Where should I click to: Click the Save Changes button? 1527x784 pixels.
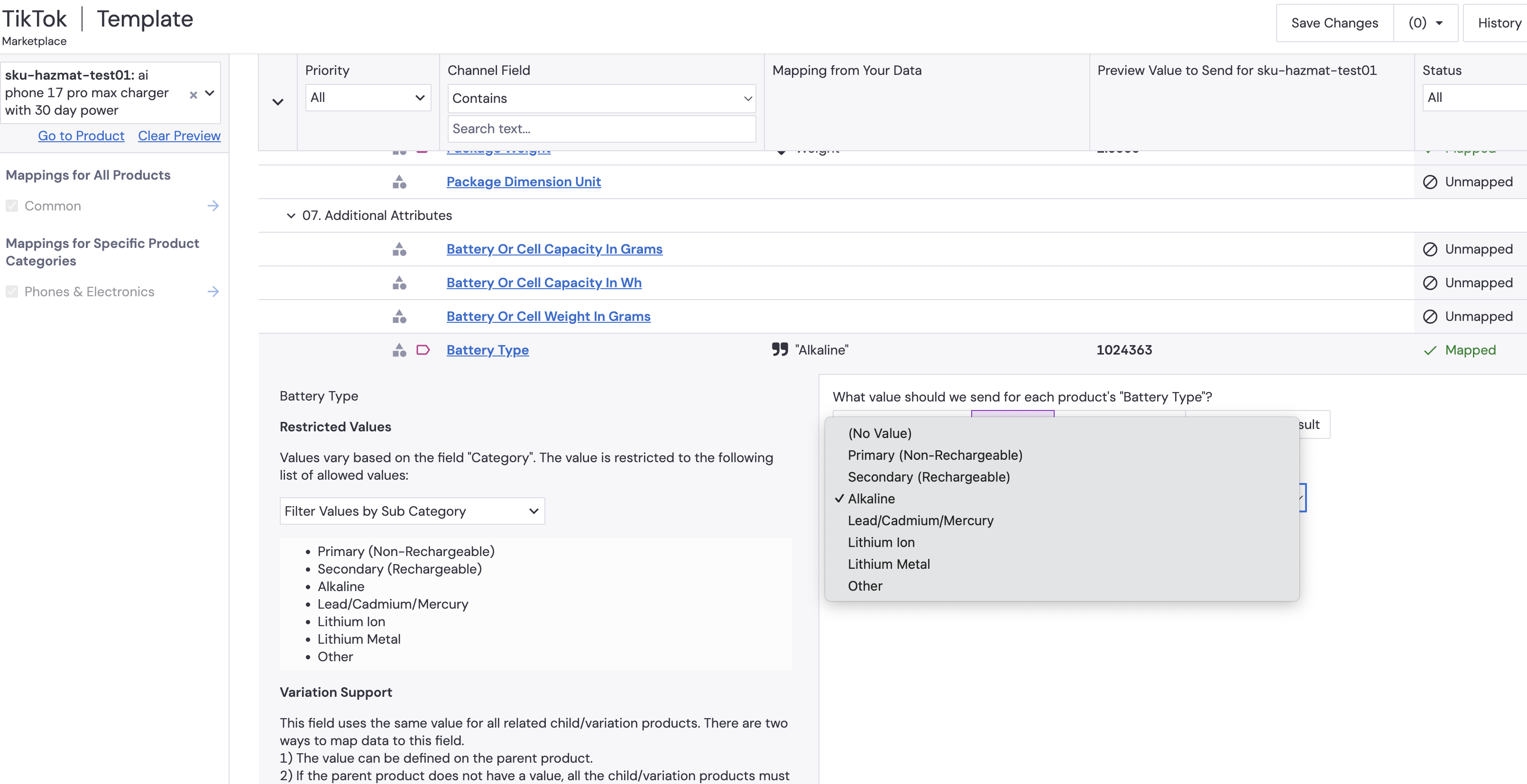click(x=1334, y=23)
